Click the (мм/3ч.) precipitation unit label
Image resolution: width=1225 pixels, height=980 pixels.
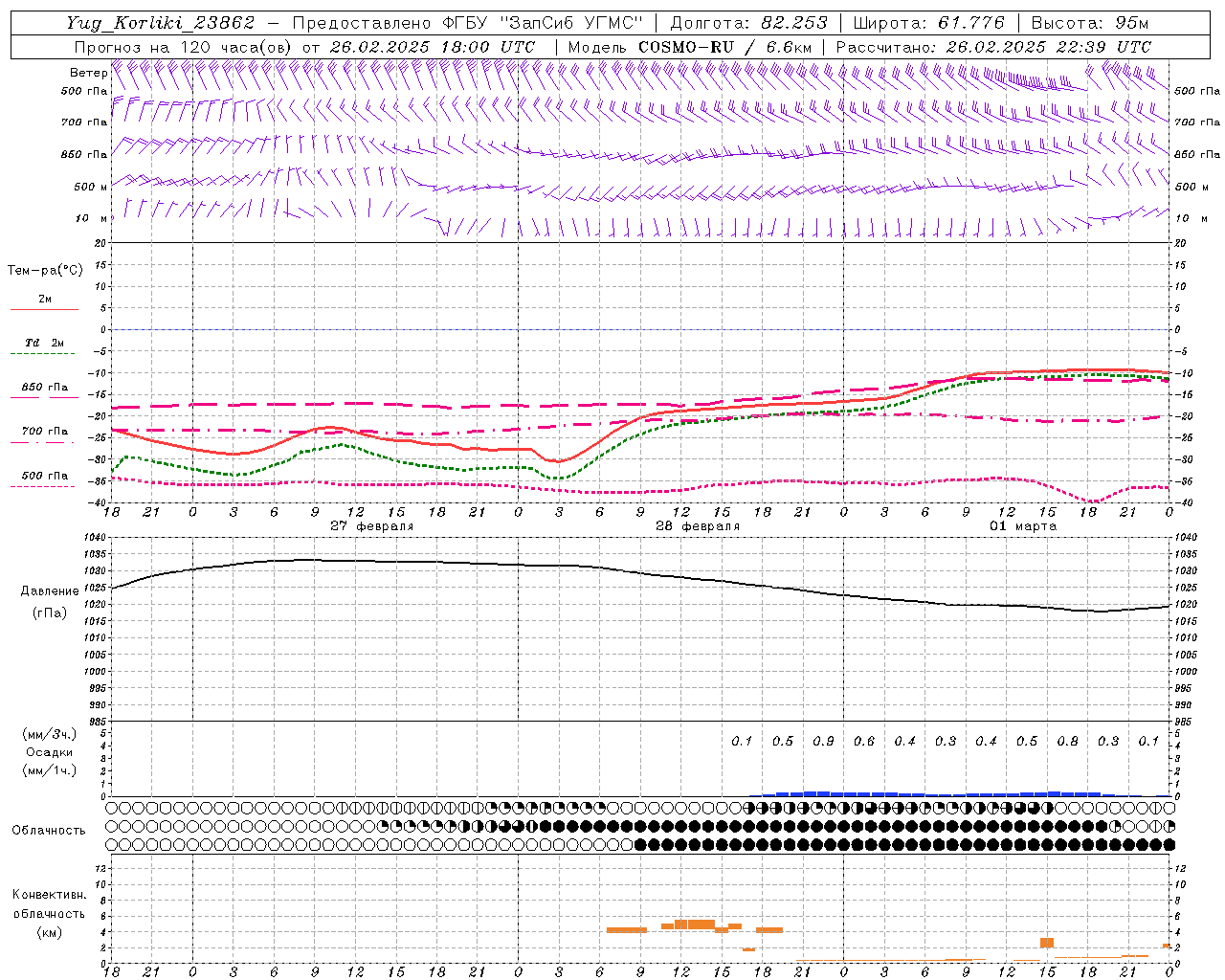pos(49,734)
